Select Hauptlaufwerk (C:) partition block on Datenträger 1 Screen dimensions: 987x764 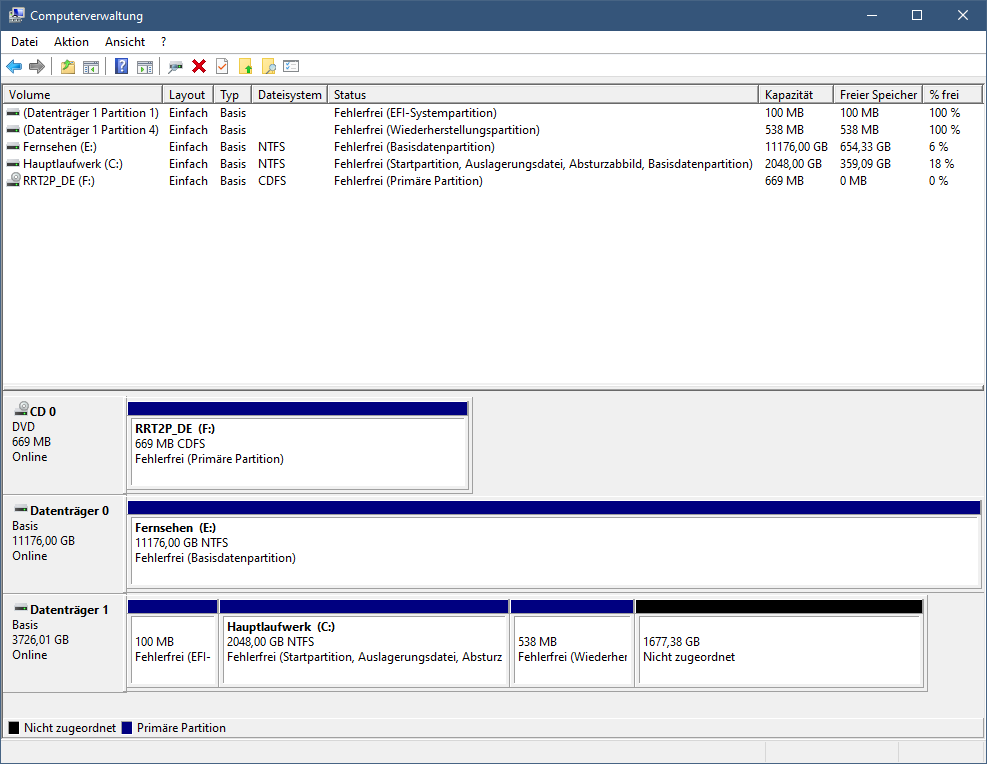364,643
